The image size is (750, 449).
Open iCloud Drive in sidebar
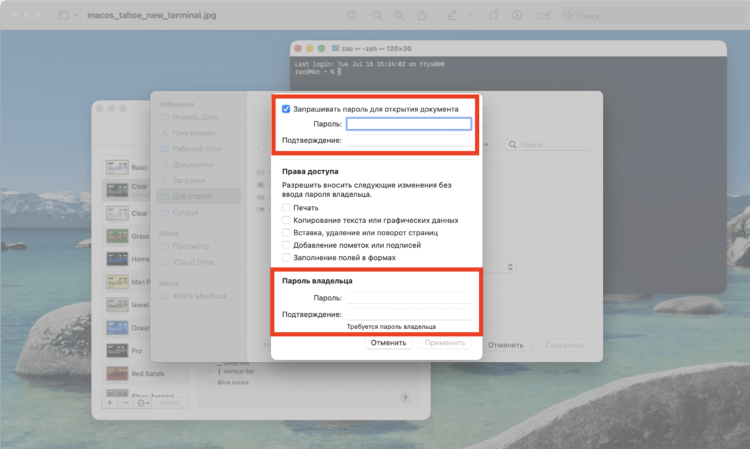[193, 262]
